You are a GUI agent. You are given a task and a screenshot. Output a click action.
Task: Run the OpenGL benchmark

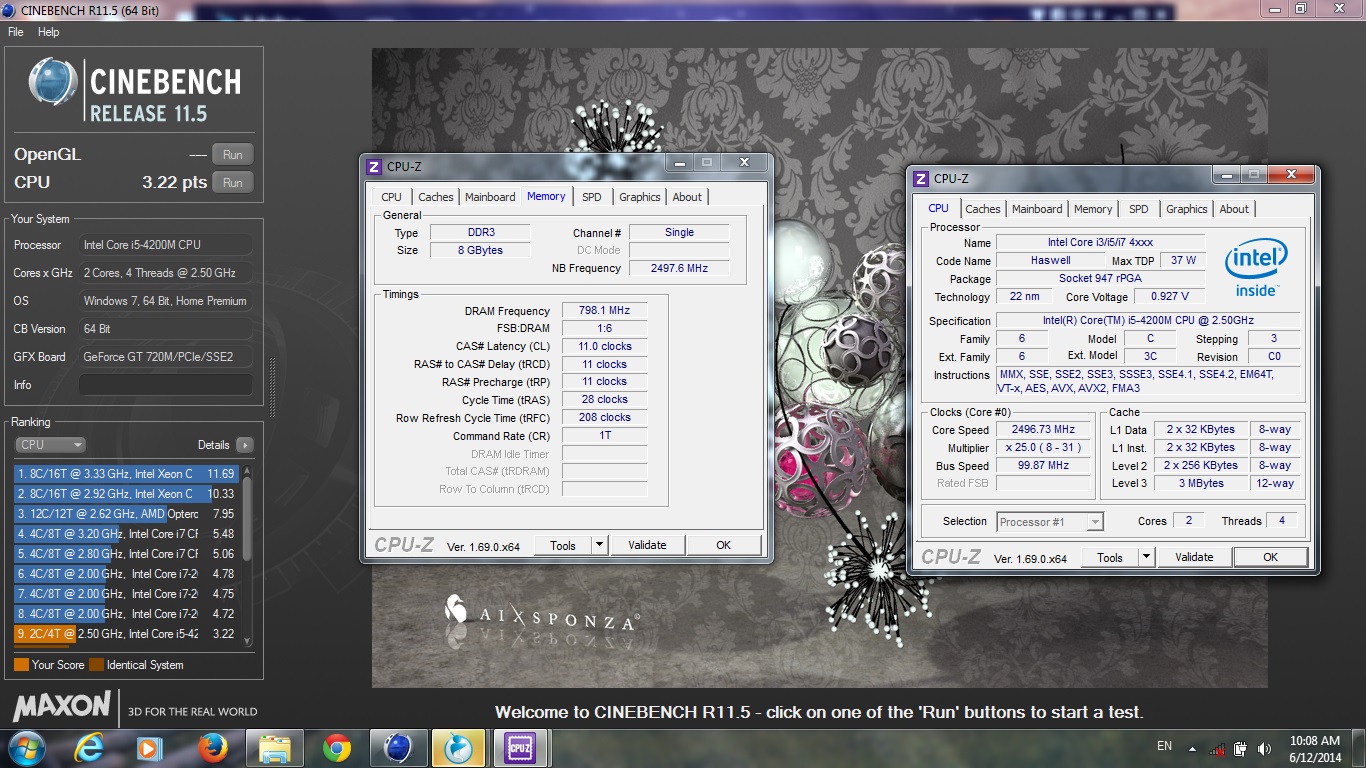click(x=233, y=155)
